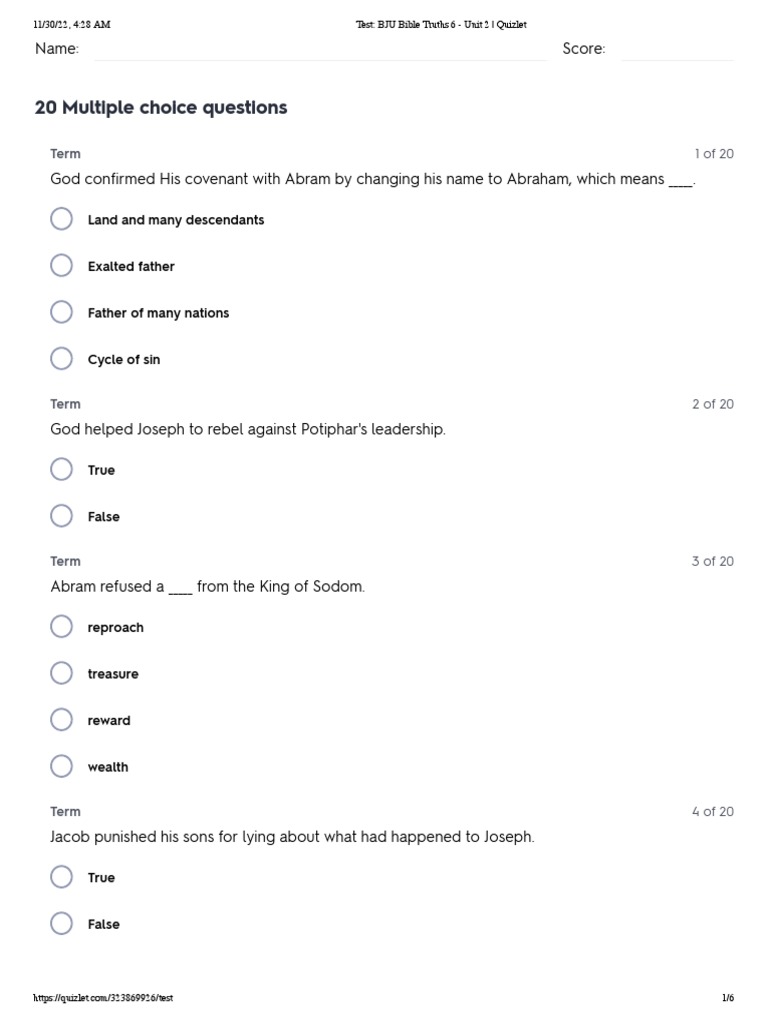Select the 'reward' radio option

(61, 719)
